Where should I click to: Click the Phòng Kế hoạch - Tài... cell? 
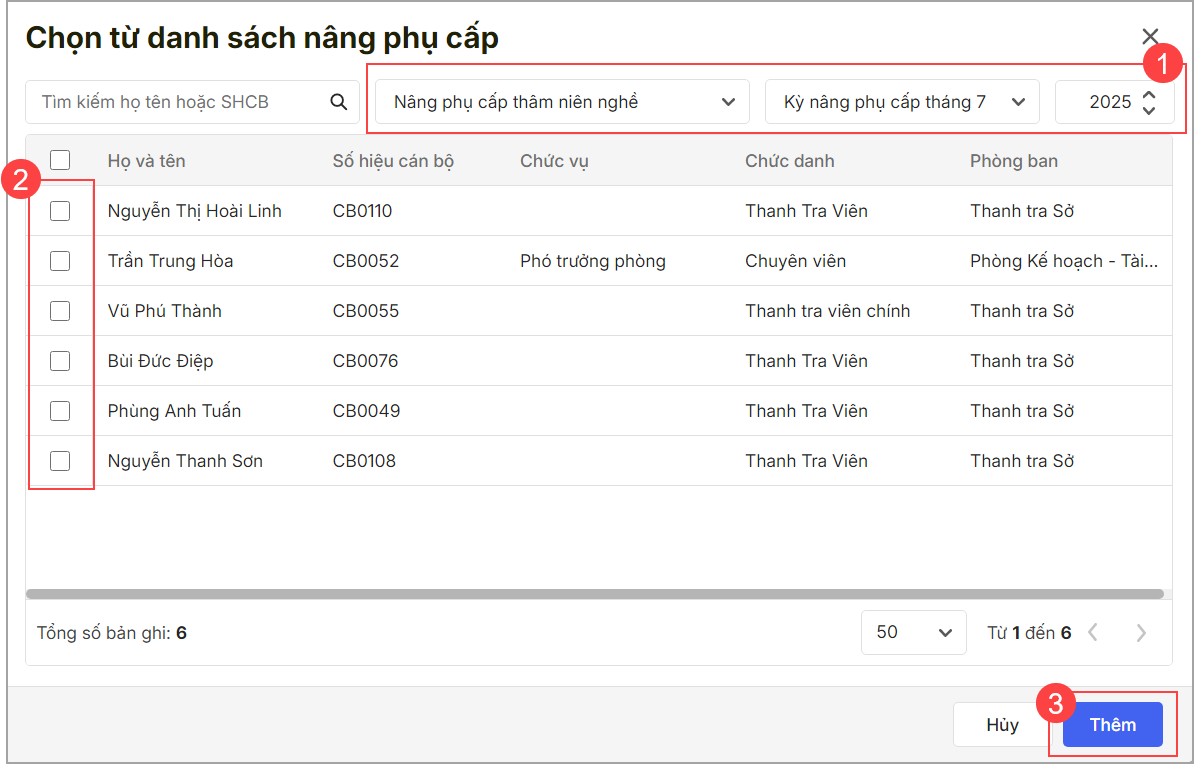click(x=1064, y=261)
